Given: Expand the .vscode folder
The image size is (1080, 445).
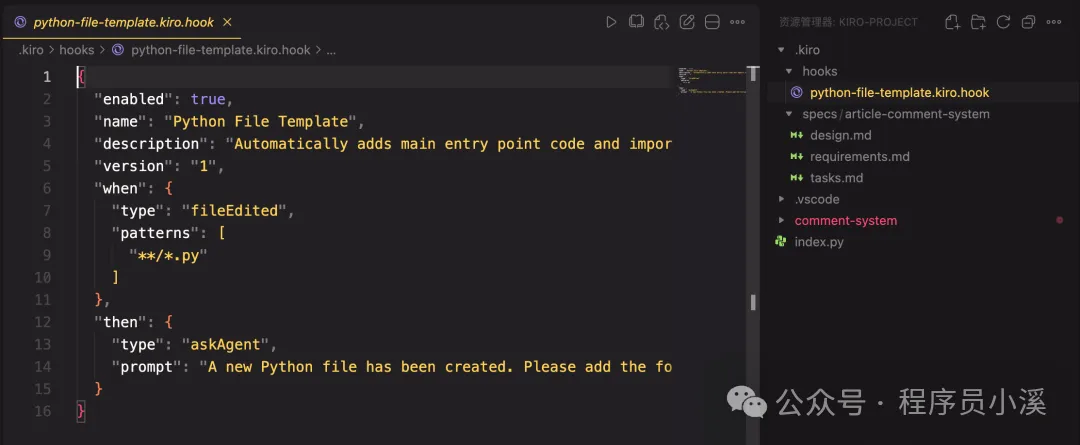Looking at the screenshot, I should coord(780,199).
